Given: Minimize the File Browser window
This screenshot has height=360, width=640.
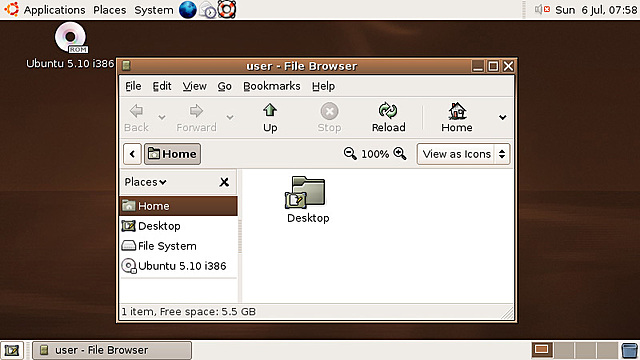Looking at the screenshot, I should (478, 66).
